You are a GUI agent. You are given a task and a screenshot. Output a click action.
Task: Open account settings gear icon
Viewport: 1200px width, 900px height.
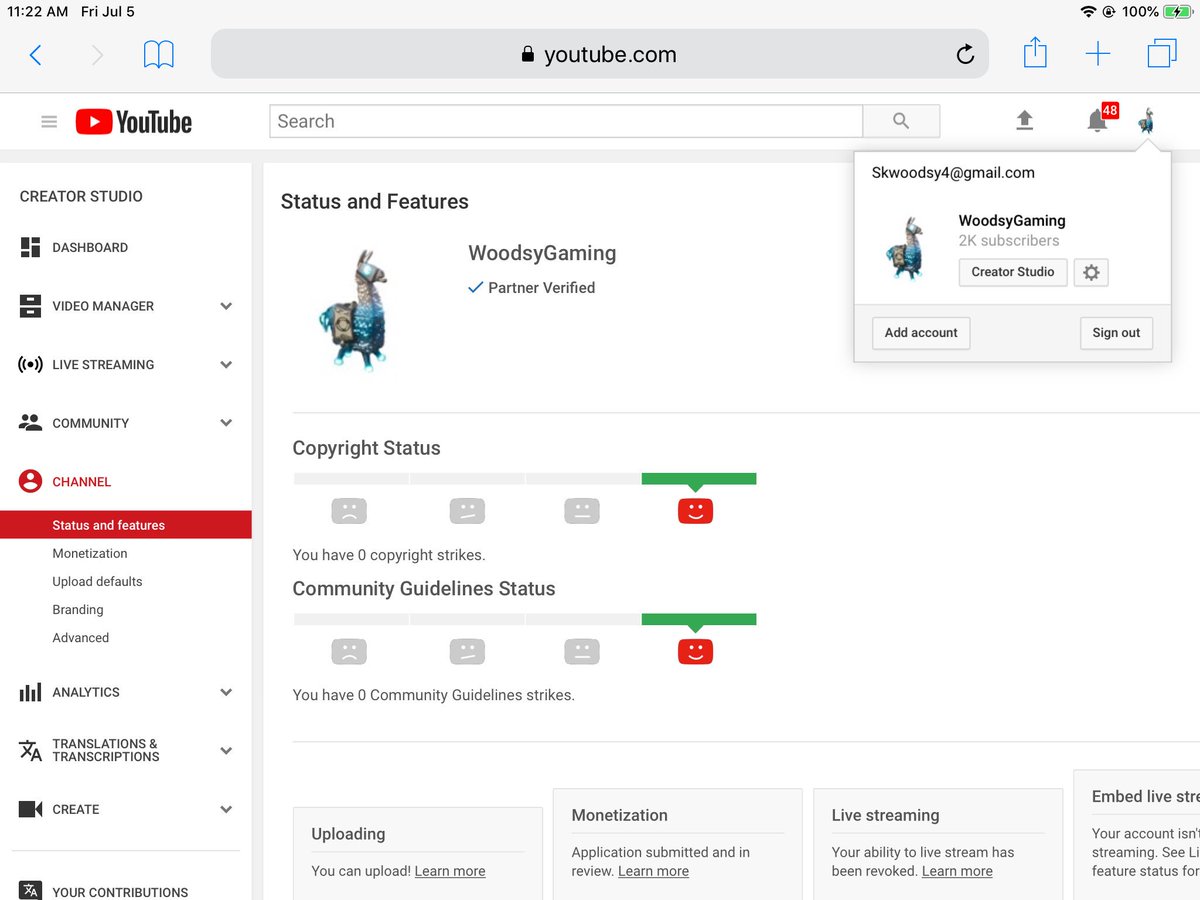click(x=1091, y=272)
